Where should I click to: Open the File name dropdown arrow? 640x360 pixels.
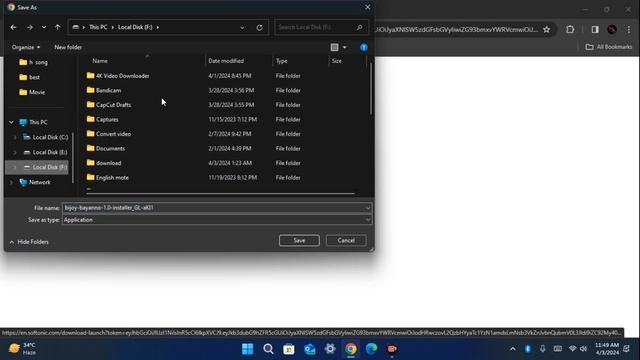pyautogui.click(x=368, y=208)
